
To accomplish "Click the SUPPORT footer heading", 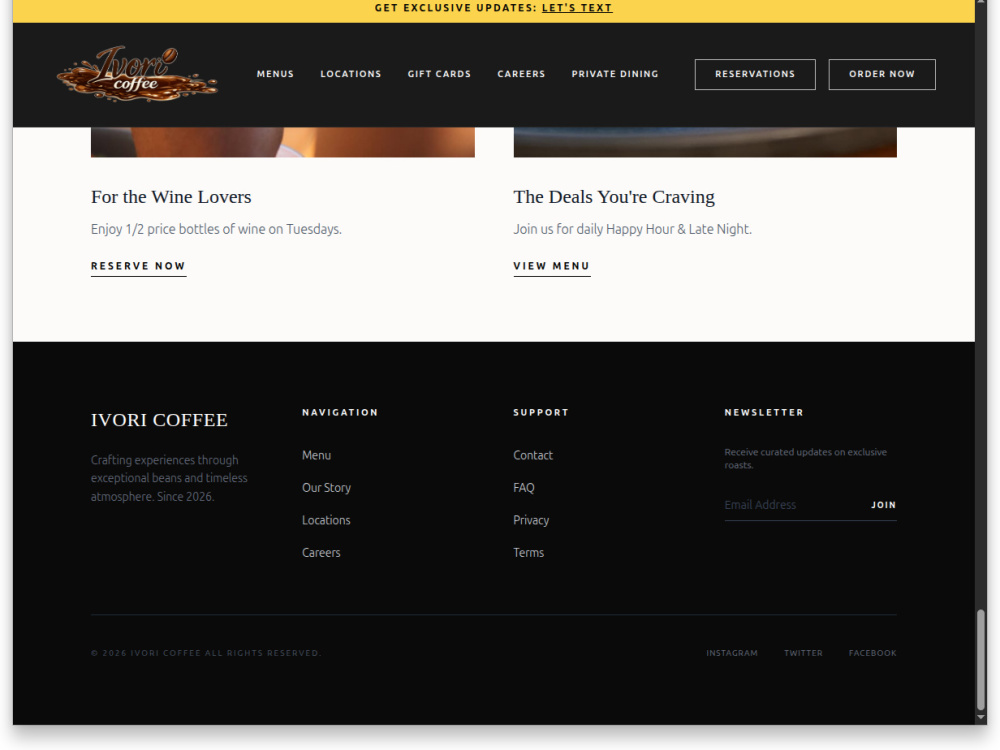I will tap(541, 413).
